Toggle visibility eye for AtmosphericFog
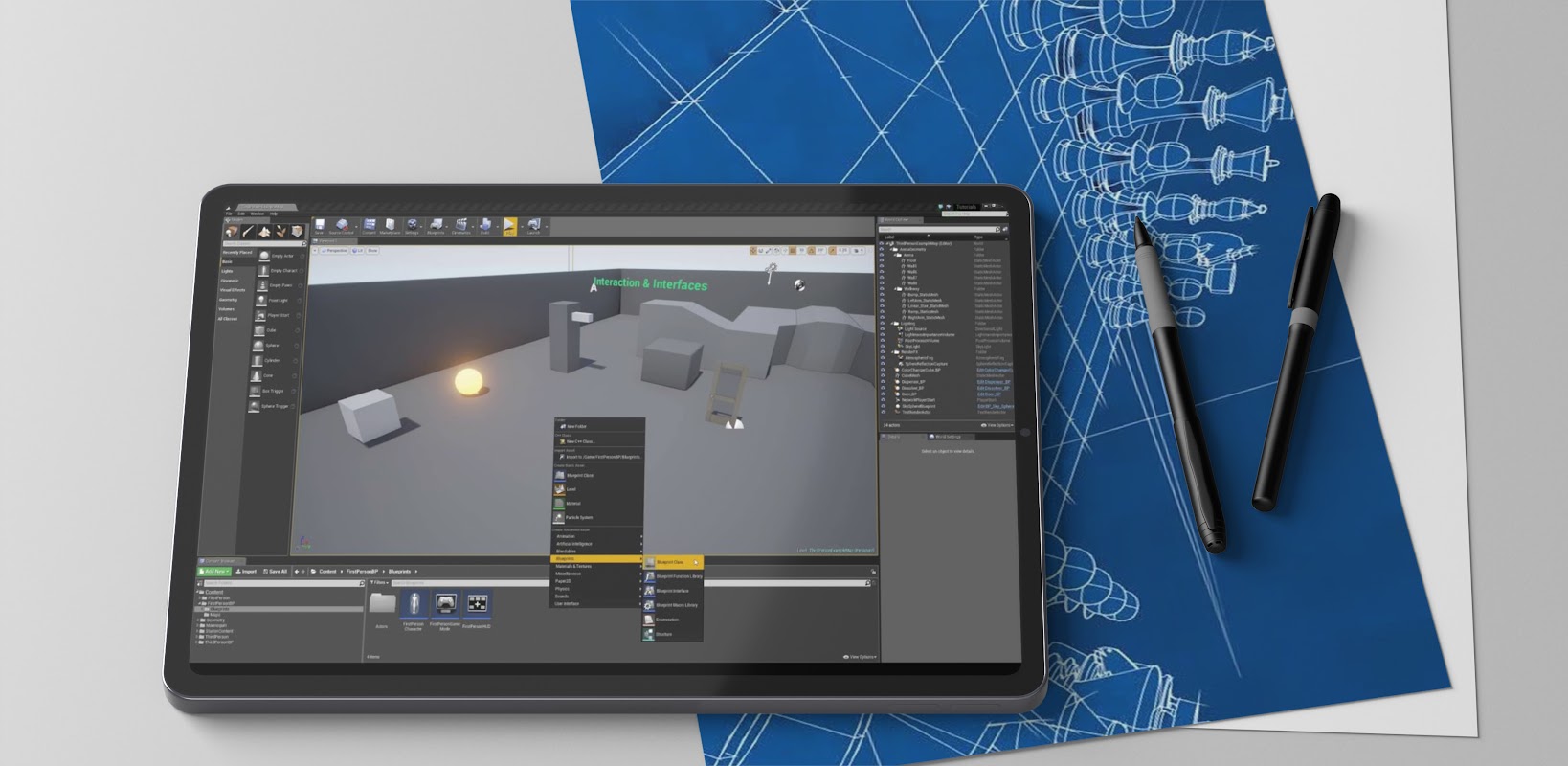Image resolution: width=1568 pixels, height=766 pixels. (882, 358)
